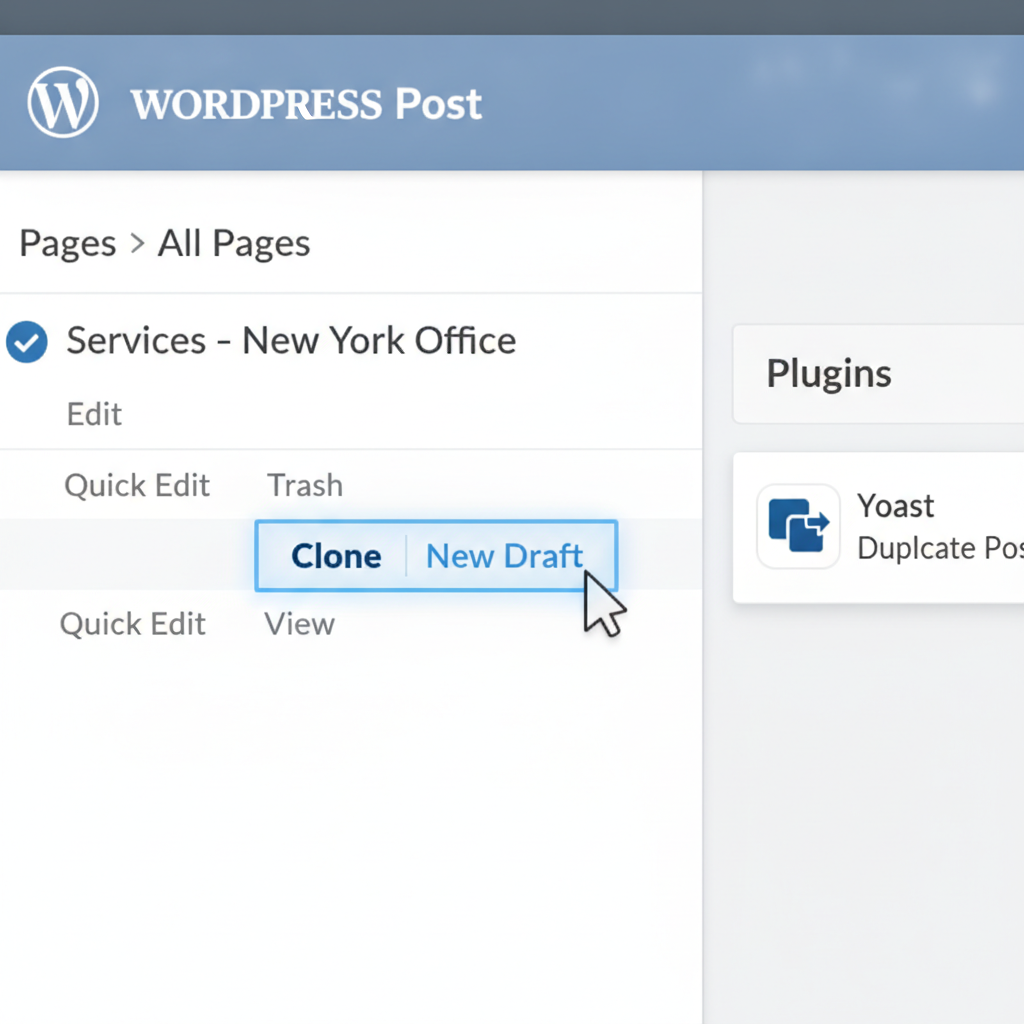Move the page to Trash

305,485
